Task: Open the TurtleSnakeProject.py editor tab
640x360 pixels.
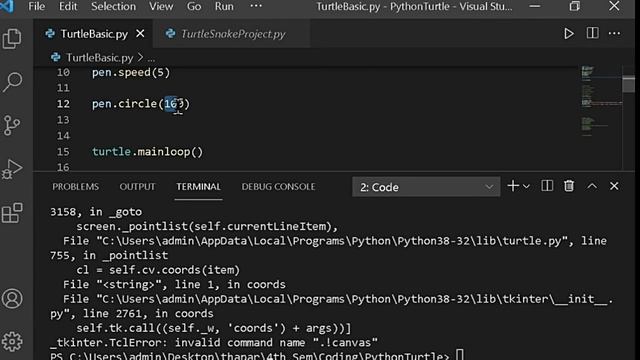Action: [233, 34]
